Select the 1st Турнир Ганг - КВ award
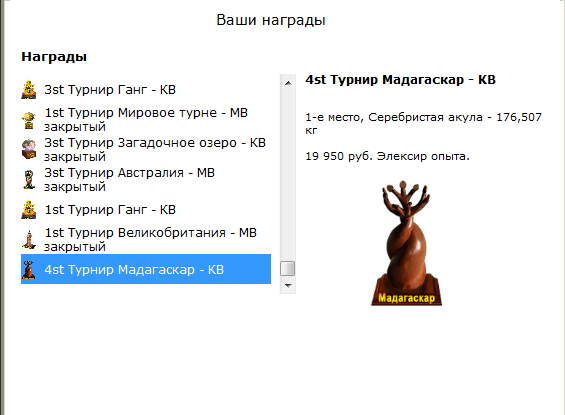 (146, 210)
